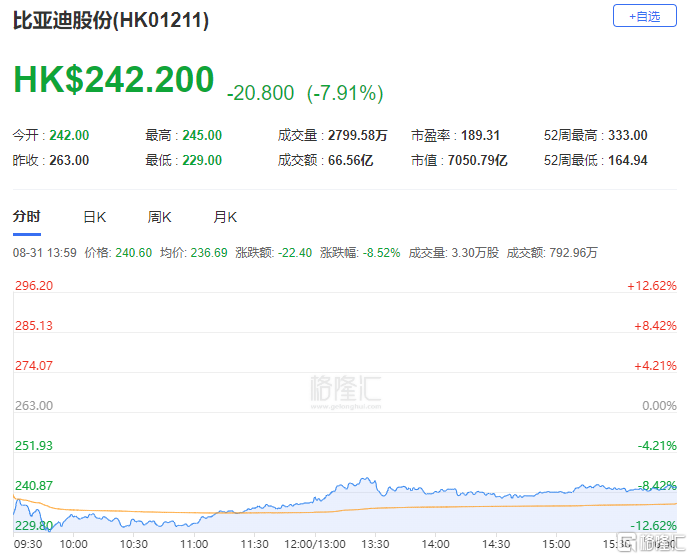Click the 13:30 time marker on axis
The width and height of the screenshot is (692, 559).
coord(375,544)
